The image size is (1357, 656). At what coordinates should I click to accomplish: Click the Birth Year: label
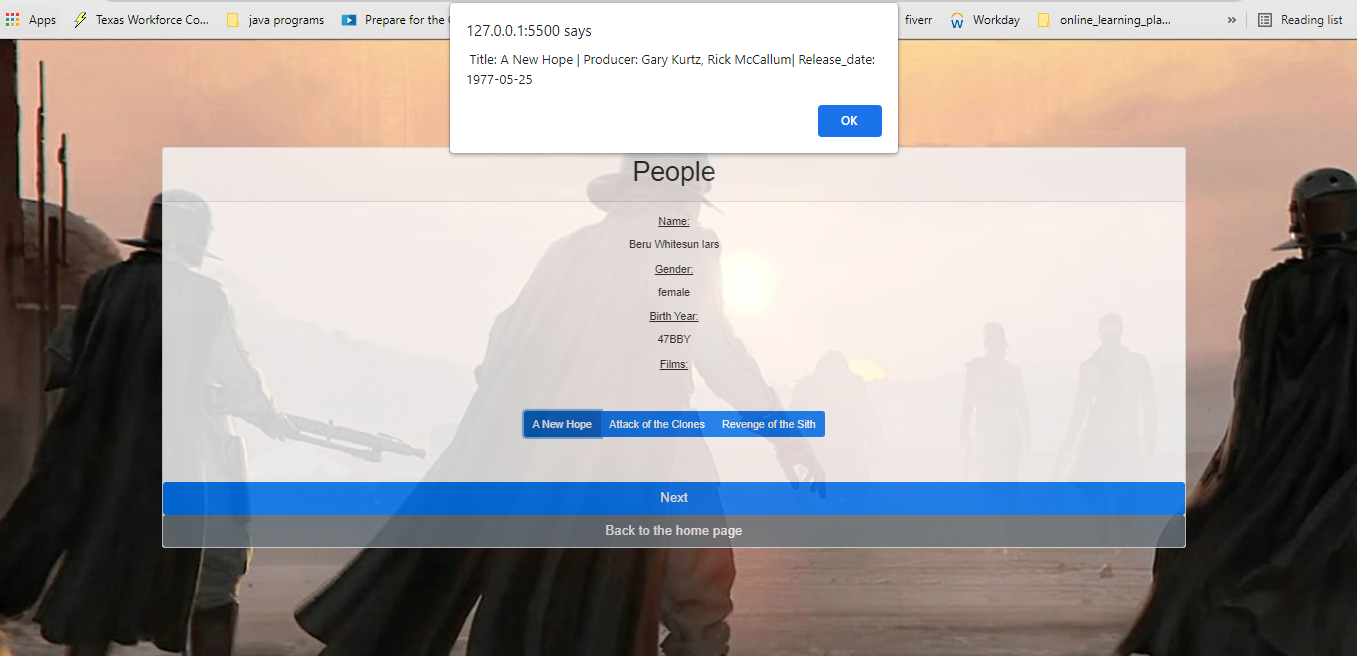tap(674, 316)
